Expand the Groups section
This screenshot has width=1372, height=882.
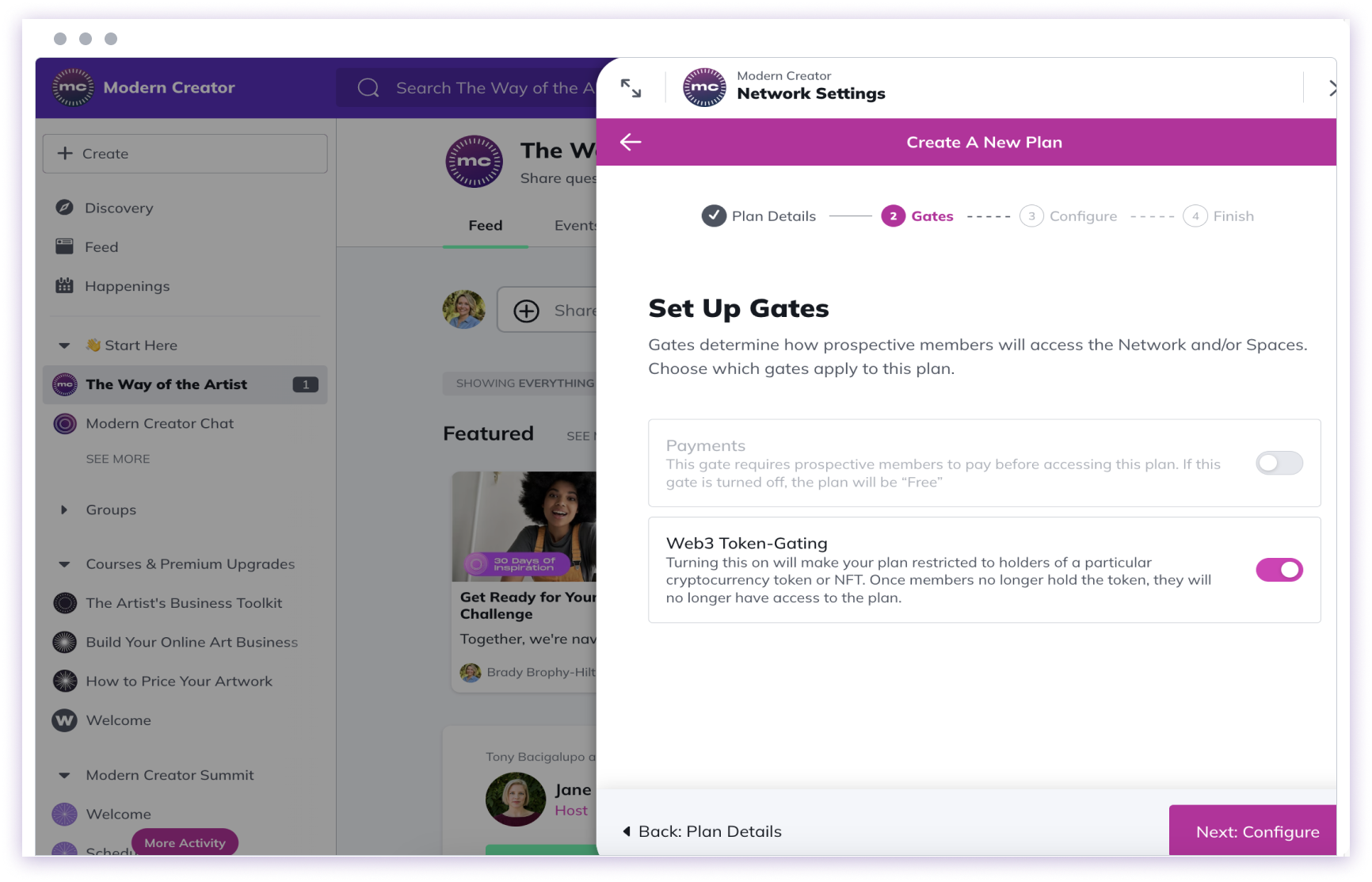click(65, 510)
